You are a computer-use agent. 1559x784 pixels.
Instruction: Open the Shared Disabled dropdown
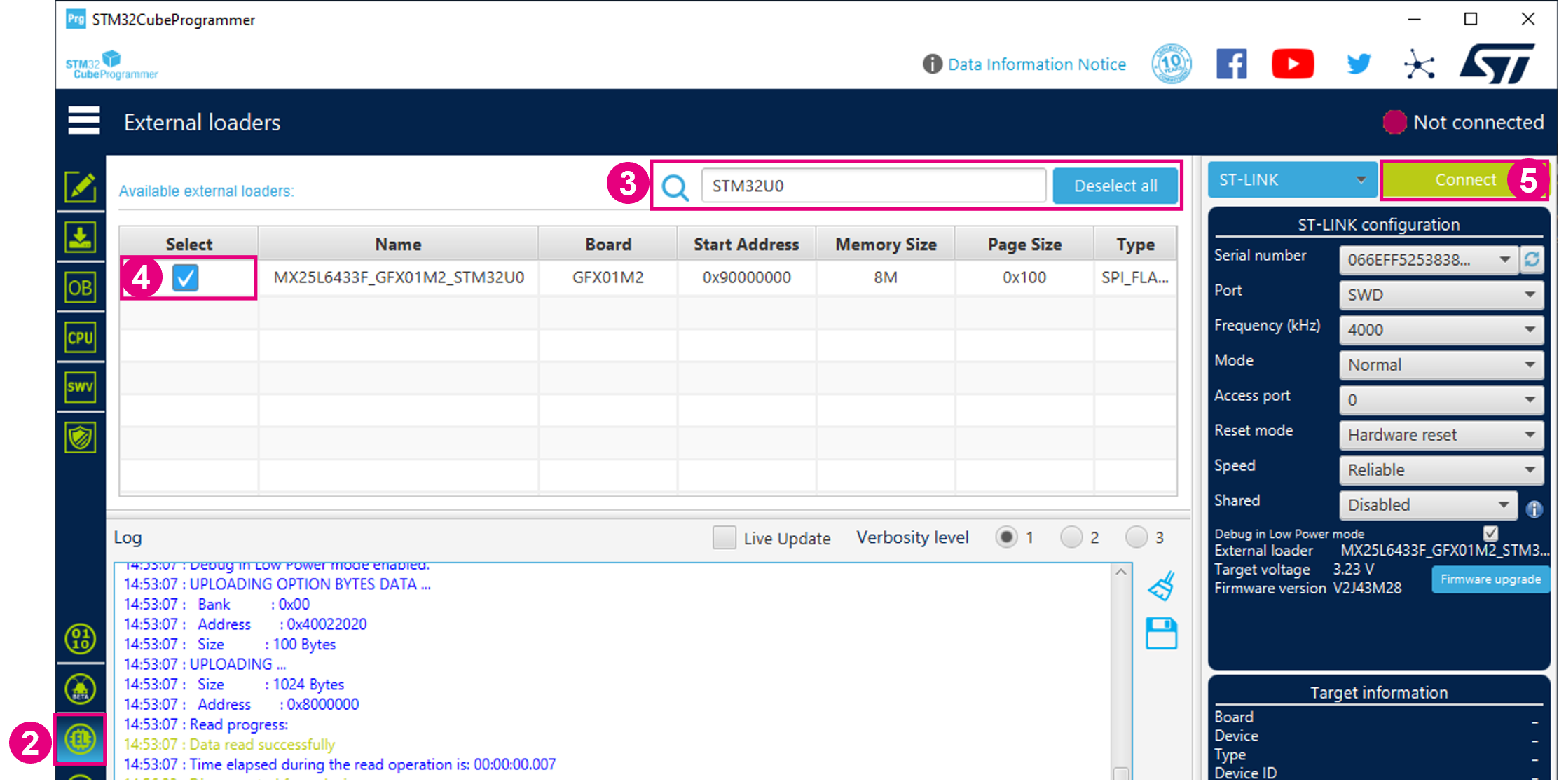(x=1428, y=505)
